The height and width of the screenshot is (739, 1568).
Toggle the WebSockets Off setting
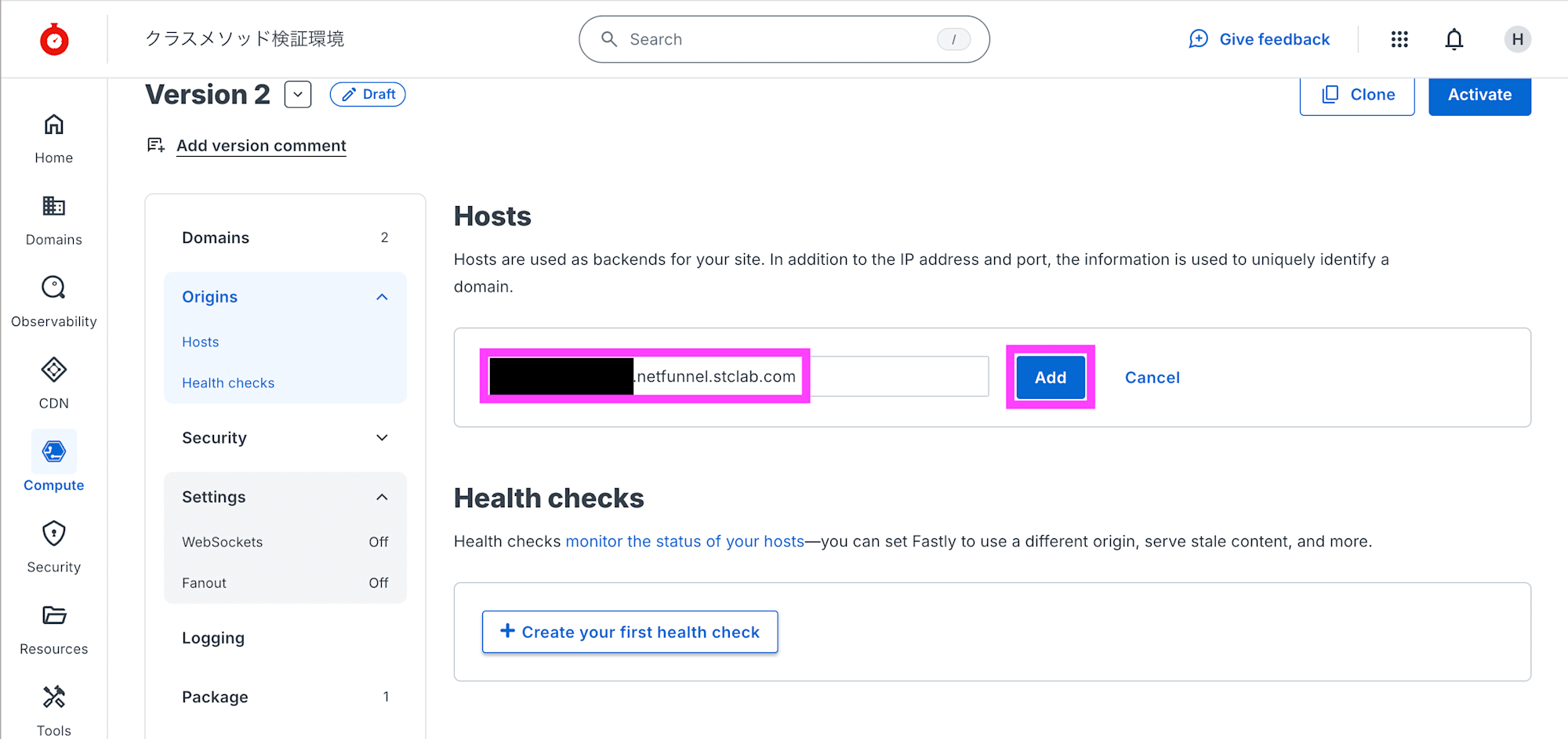(x=378, y=542)
